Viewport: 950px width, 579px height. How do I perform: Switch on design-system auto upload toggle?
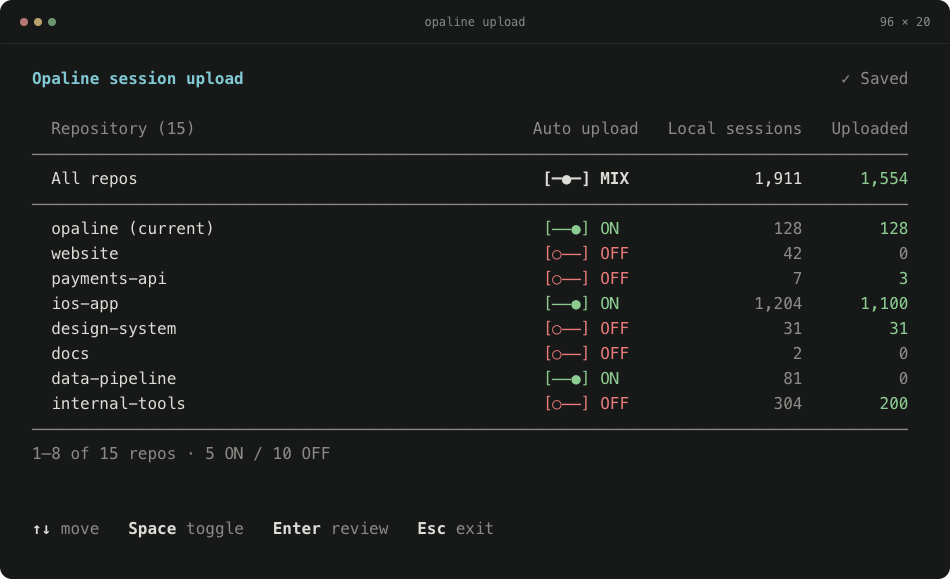coord(566,328)
